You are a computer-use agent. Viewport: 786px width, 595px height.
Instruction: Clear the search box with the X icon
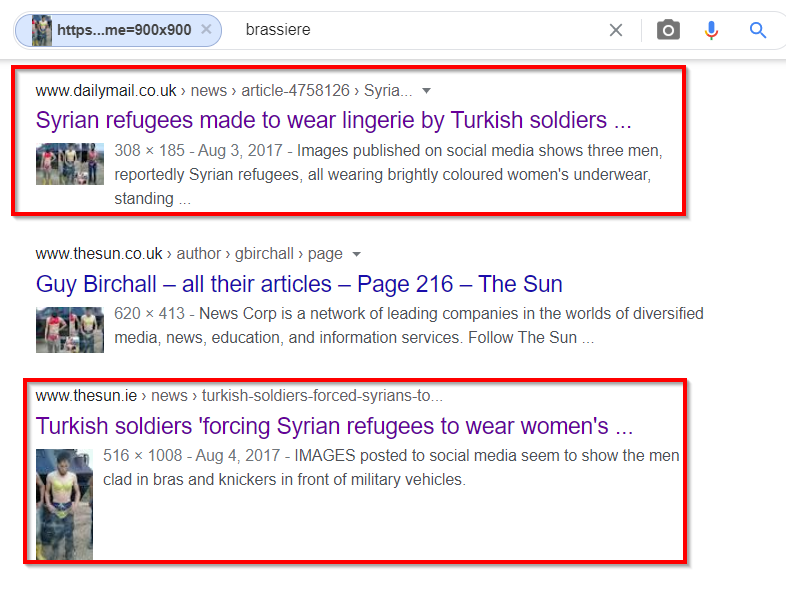click(x=616, y=30)
